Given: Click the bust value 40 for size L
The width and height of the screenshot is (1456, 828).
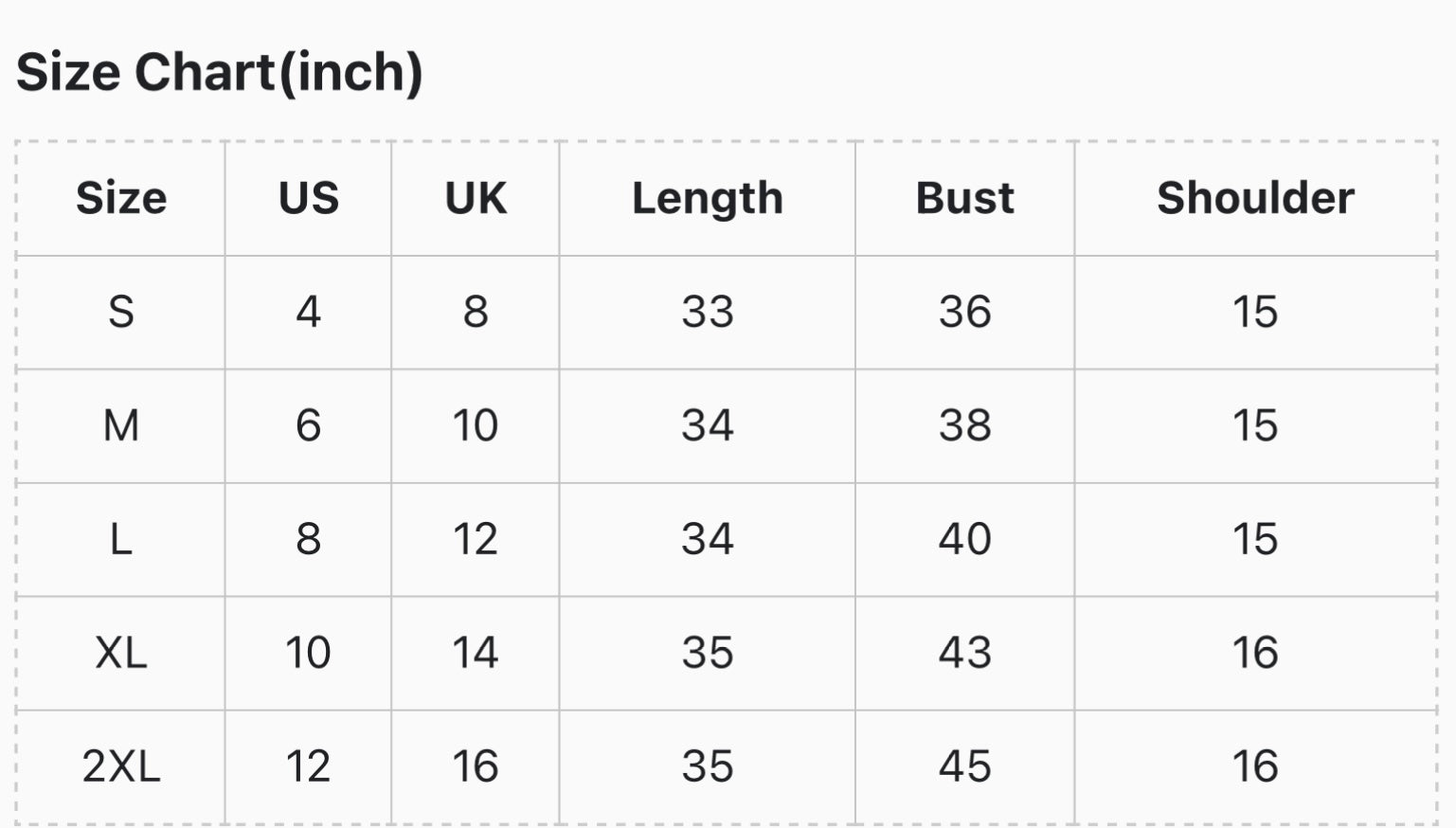Looking at the screenshot, I should (x=964, y=539).
